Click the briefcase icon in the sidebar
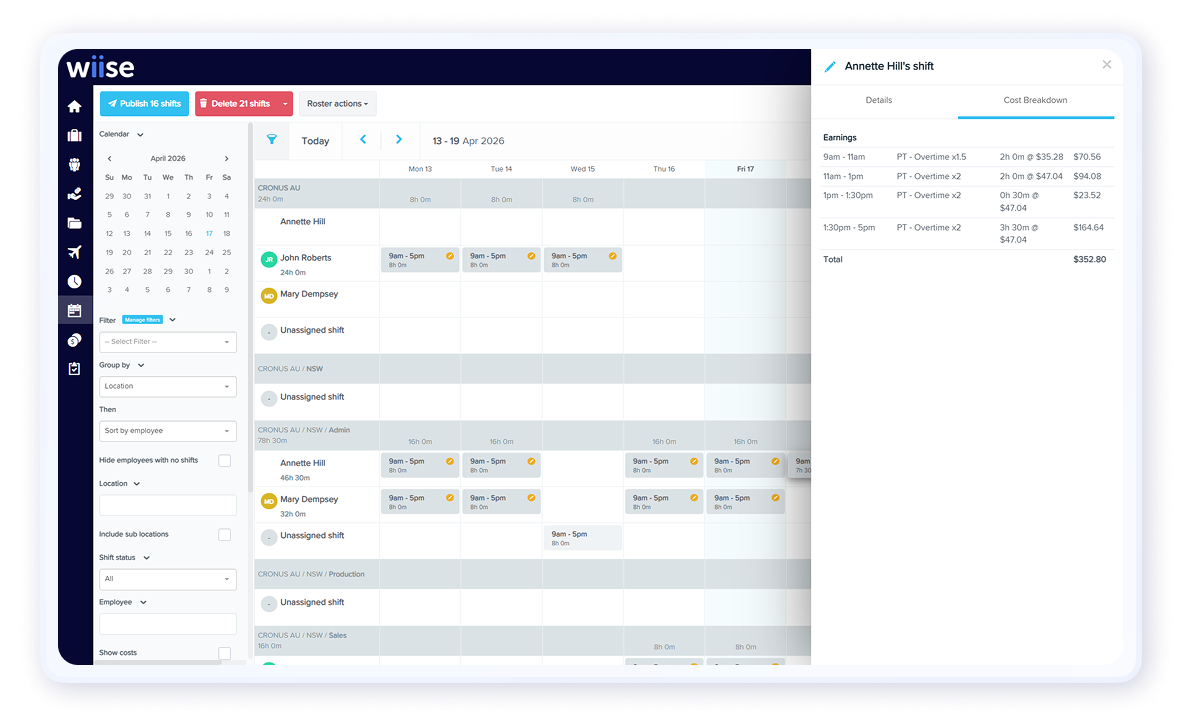 coord(74,136)
